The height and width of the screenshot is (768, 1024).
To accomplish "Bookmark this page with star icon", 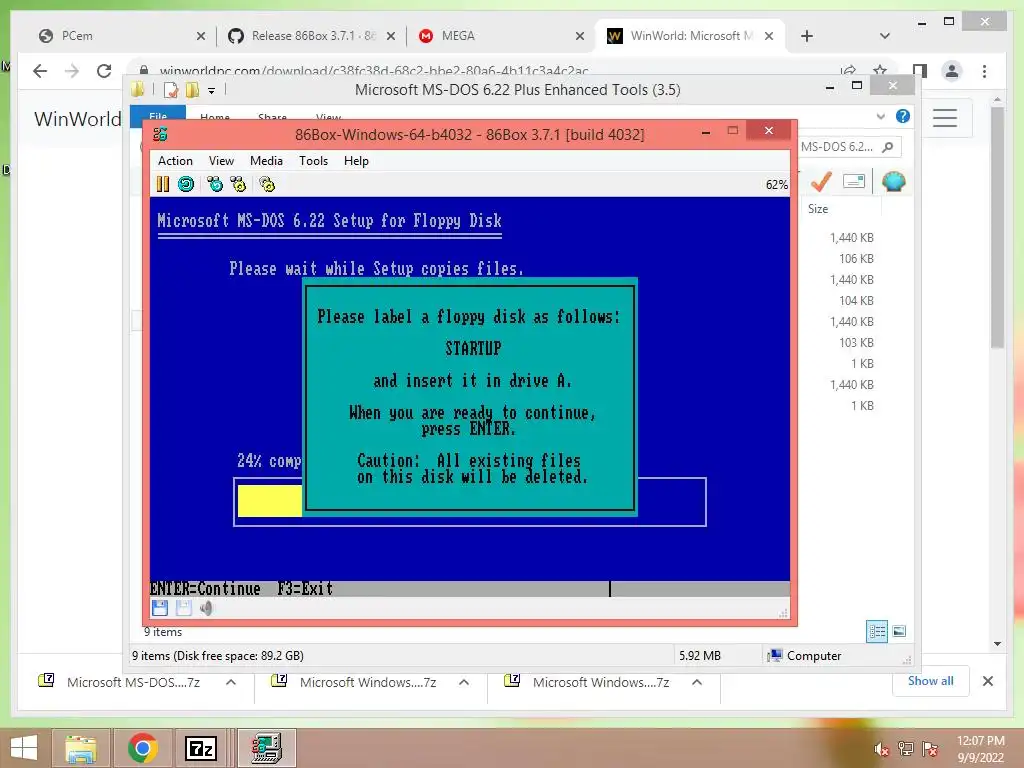I will point(880,70).
